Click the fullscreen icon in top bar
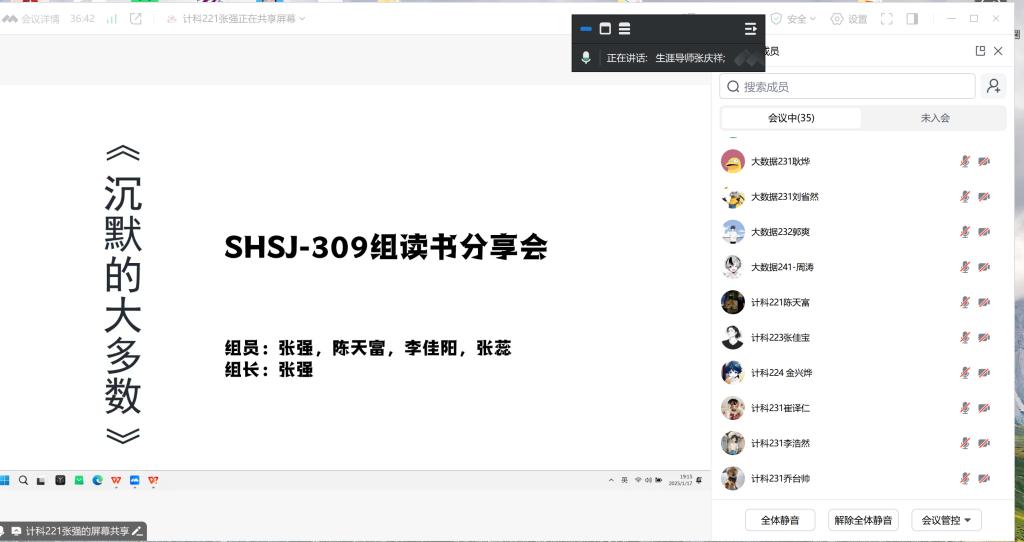The width and height of the screenshot is (1024, 542). (886, 19)
